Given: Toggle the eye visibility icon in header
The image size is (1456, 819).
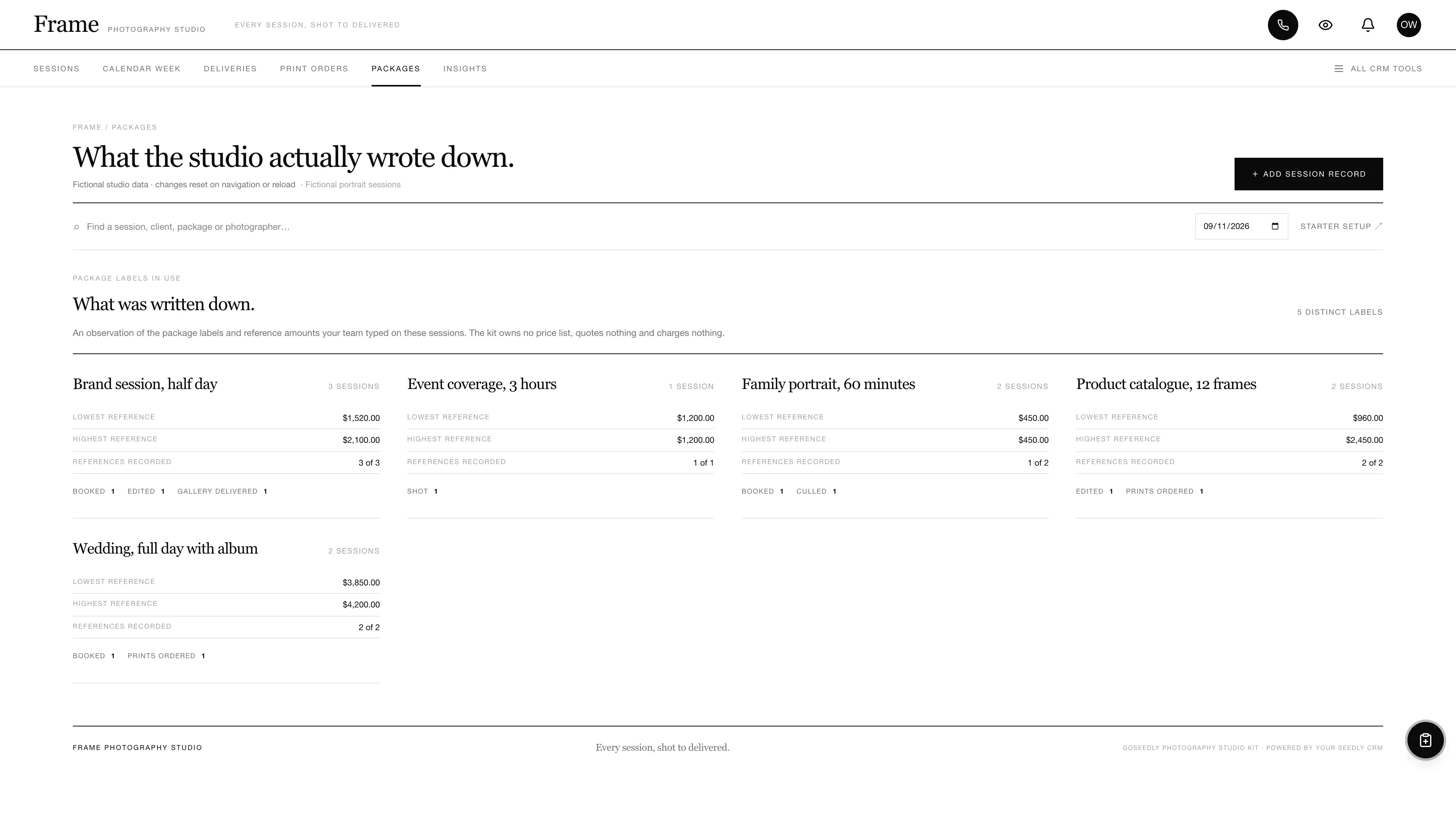Looking at the screenshot, I should tap(1326, 25).
